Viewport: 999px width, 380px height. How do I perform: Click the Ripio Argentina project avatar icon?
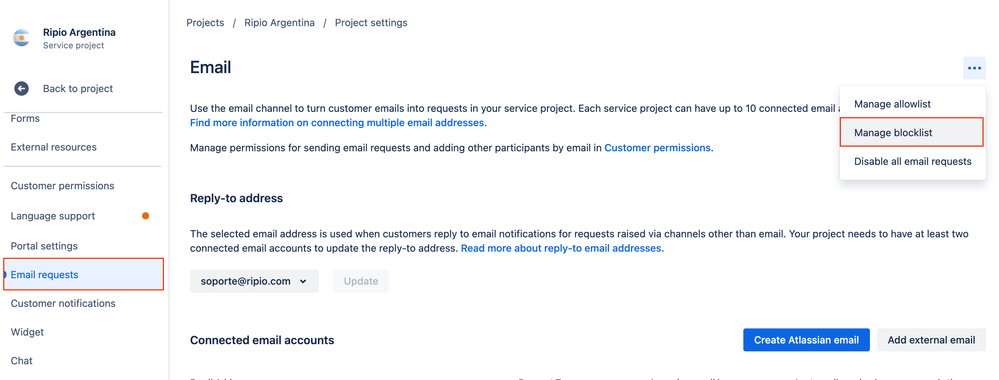tap(22, 38)
